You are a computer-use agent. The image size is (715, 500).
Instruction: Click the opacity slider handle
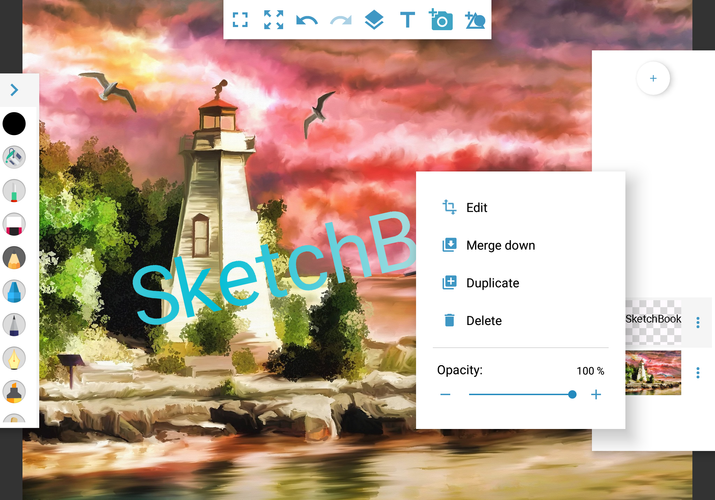572,395
